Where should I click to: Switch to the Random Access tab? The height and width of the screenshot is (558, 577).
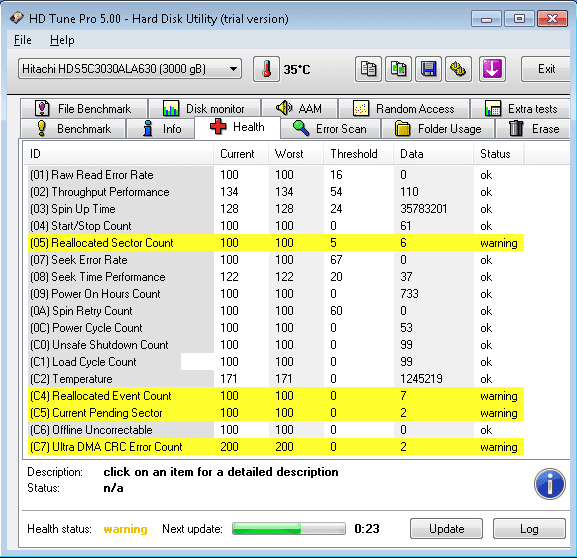tap(404, 109)
